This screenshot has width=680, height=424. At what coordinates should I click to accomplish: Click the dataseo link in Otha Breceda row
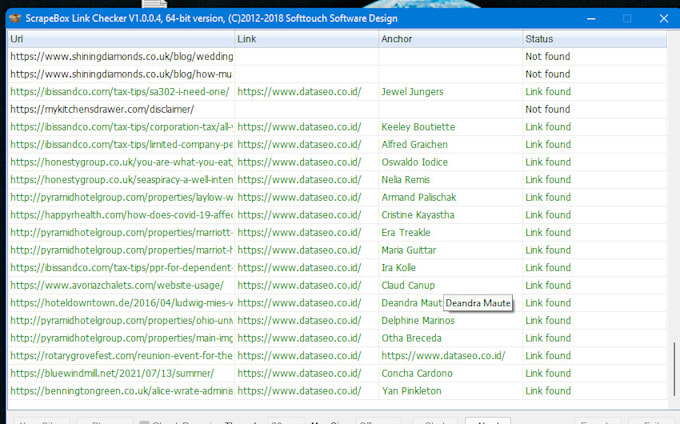[x=299, y=338]
